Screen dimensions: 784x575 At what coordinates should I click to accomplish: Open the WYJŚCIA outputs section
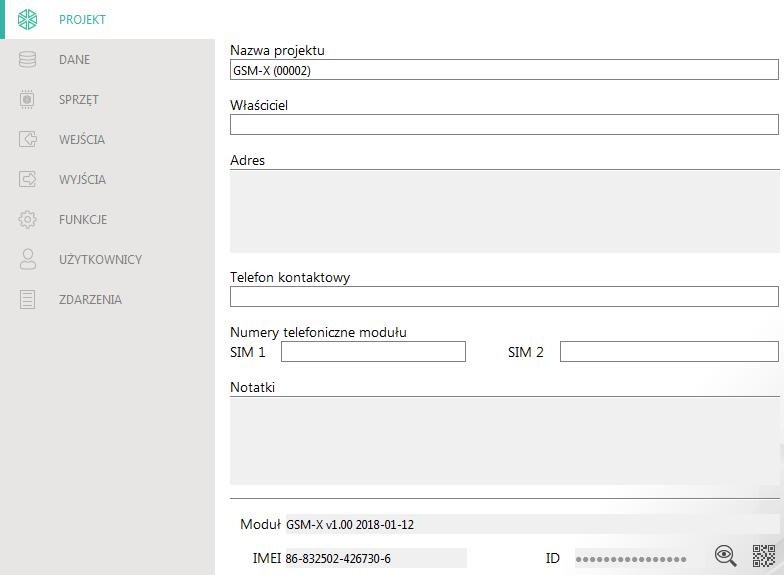pyautogui.click(x=108, y=180)
